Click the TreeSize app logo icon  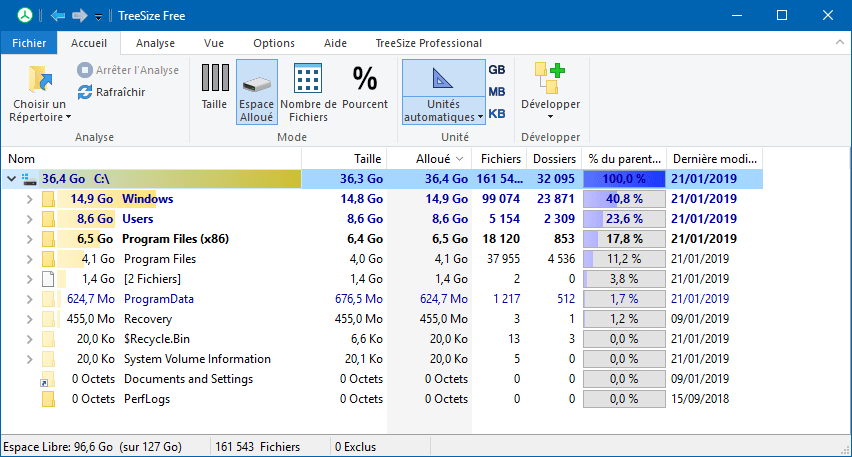click(24, 15)
